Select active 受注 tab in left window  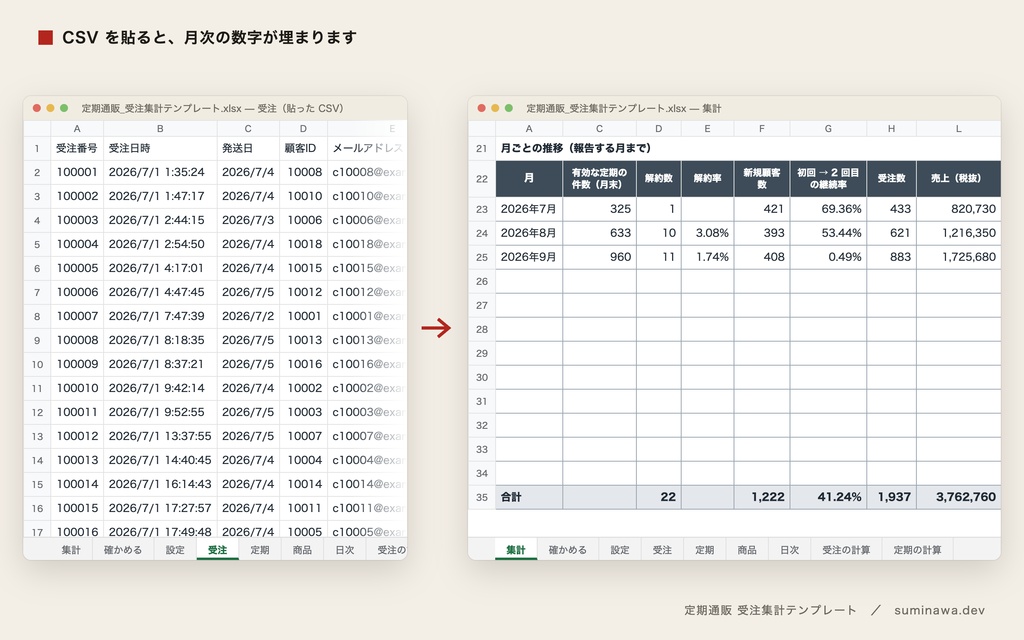pos(217,550)
